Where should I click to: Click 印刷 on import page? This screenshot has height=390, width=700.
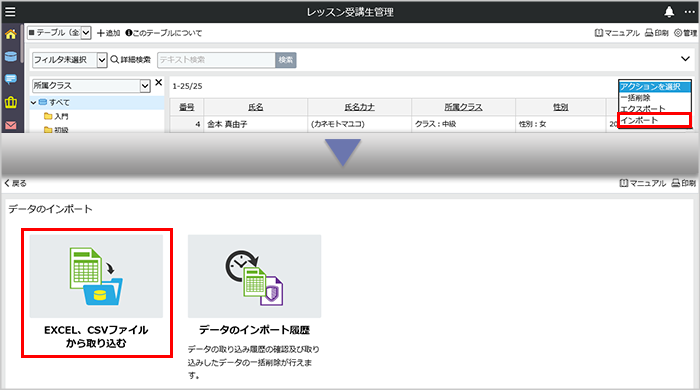(684, 183)
